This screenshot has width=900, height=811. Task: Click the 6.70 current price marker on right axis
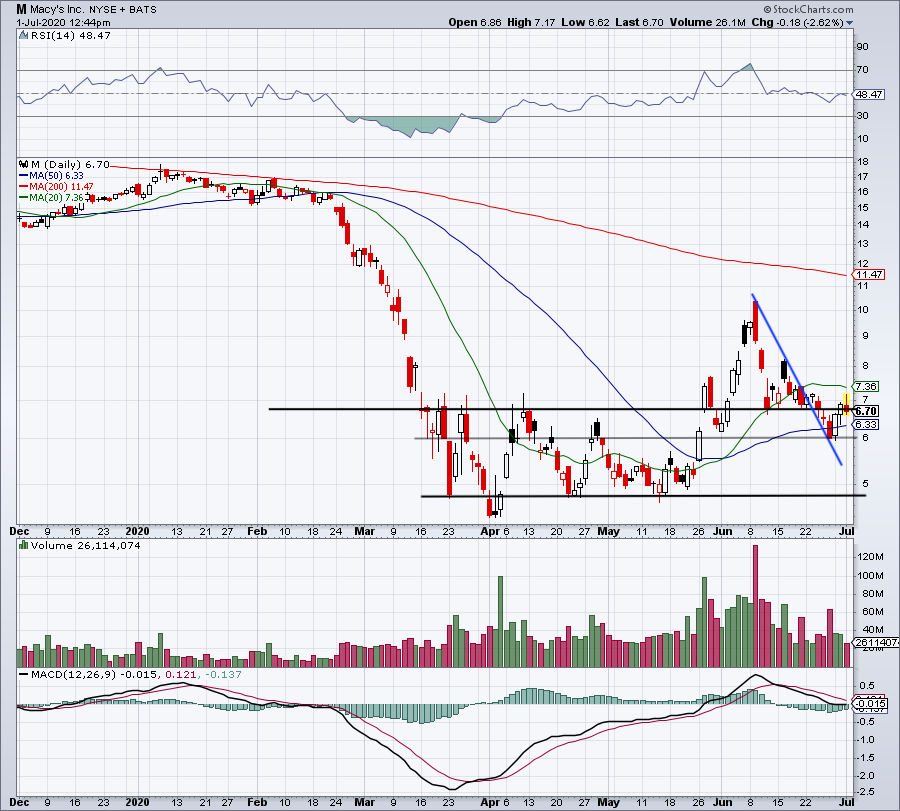point(866,410)
